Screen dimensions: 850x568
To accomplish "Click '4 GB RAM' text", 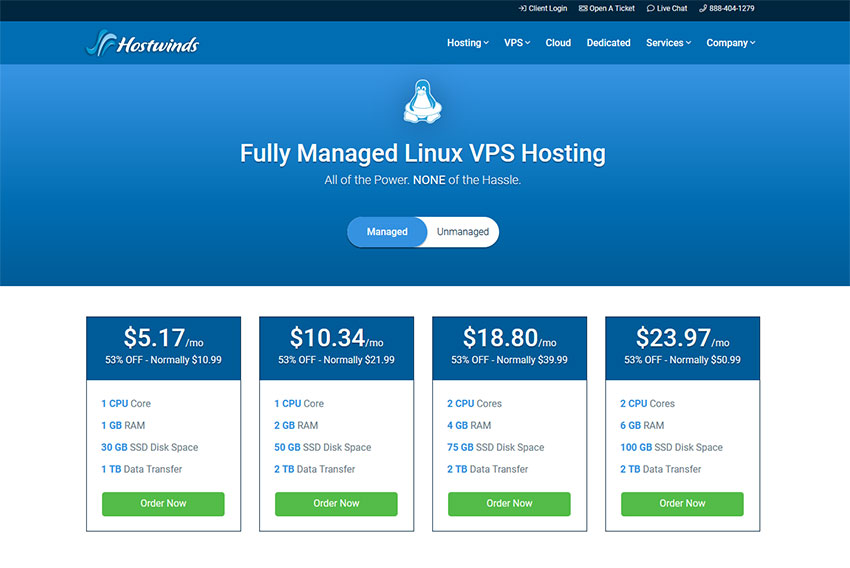I will (469, 425).
